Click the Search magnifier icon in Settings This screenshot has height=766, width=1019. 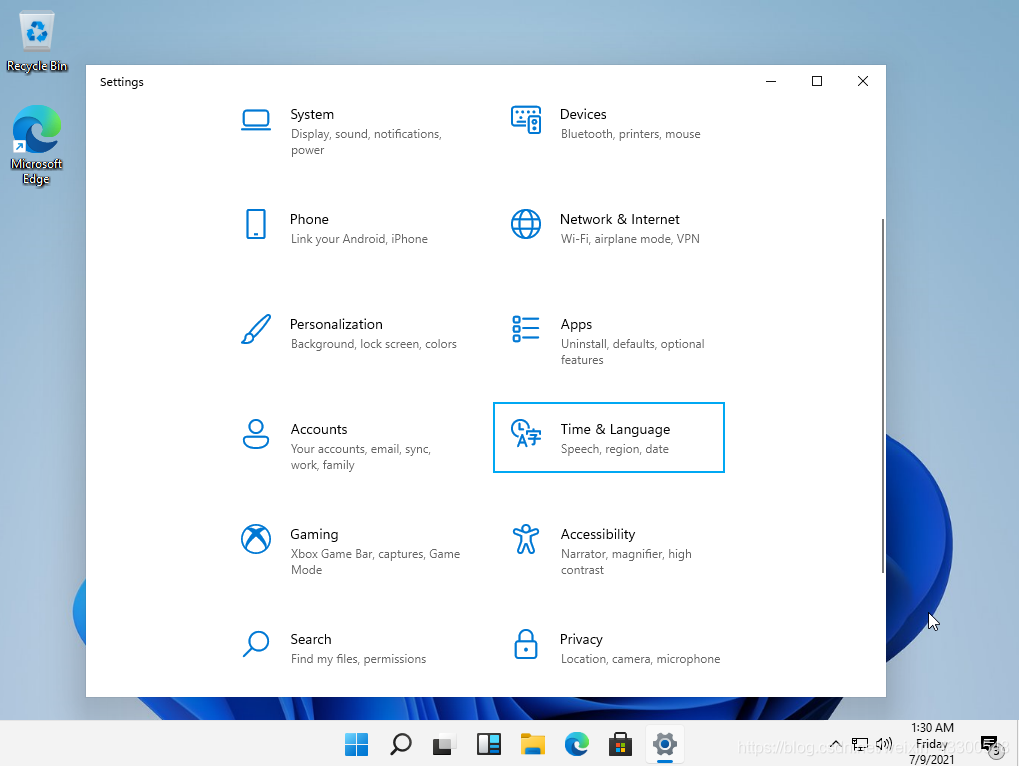click(x=256, y=644)
